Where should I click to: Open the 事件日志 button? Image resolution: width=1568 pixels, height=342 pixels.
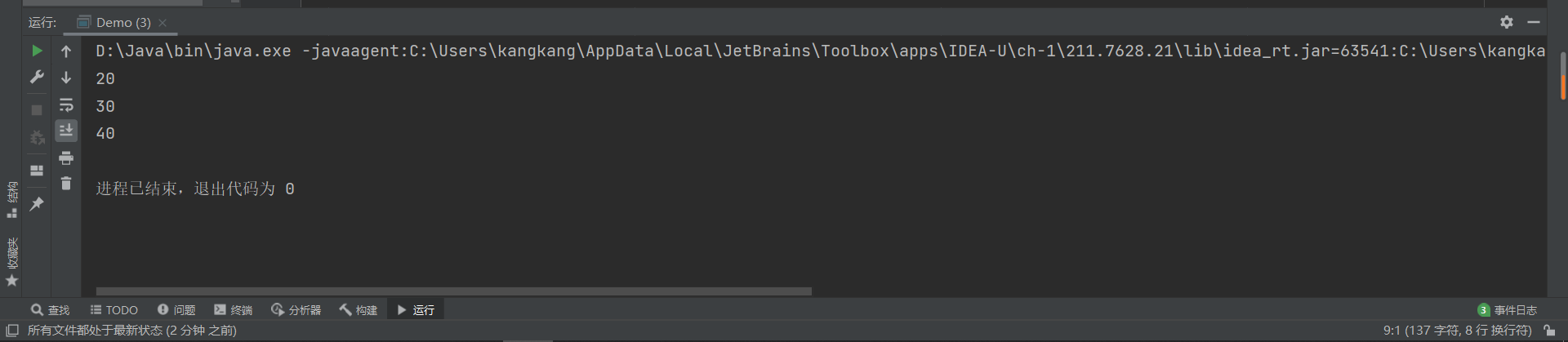point(1508,310)
